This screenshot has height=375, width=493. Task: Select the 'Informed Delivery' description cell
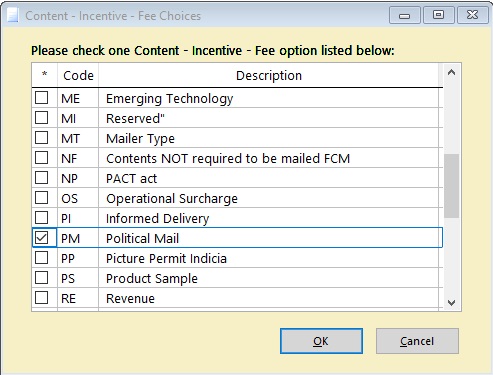pos(268,218)
